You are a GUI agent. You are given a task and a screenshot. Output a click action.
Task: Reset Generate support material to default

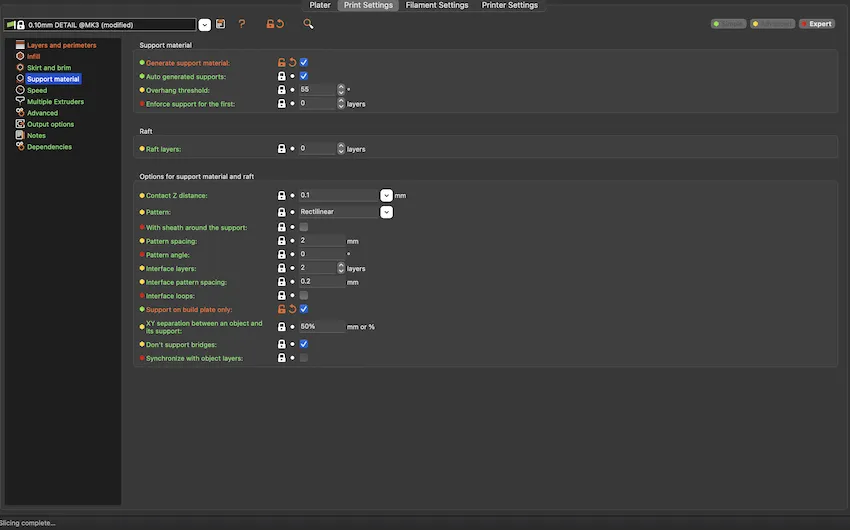pos(293,62)
